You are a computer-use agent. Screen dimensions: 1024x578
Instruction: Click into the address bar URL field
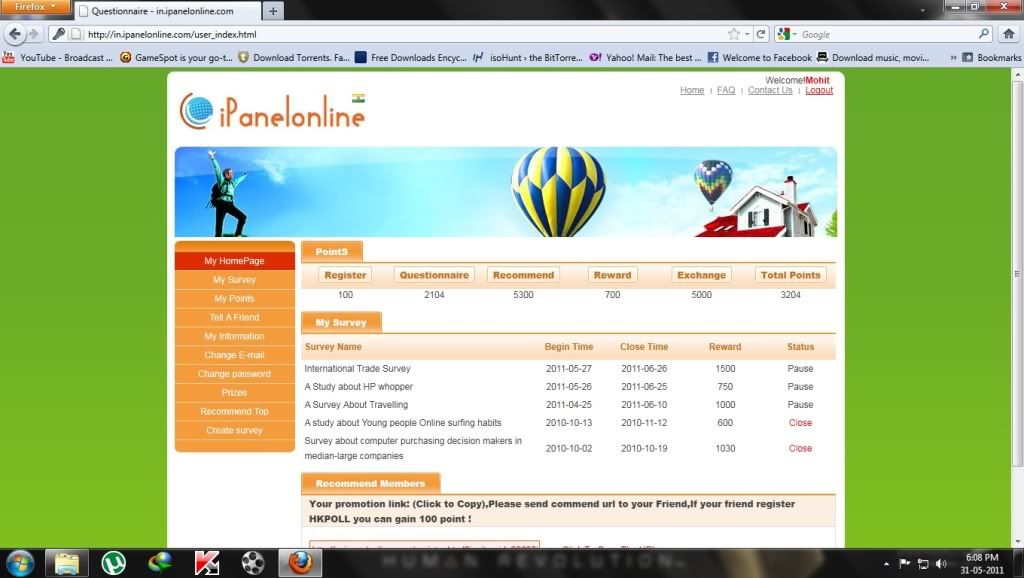tap(405, 34)
